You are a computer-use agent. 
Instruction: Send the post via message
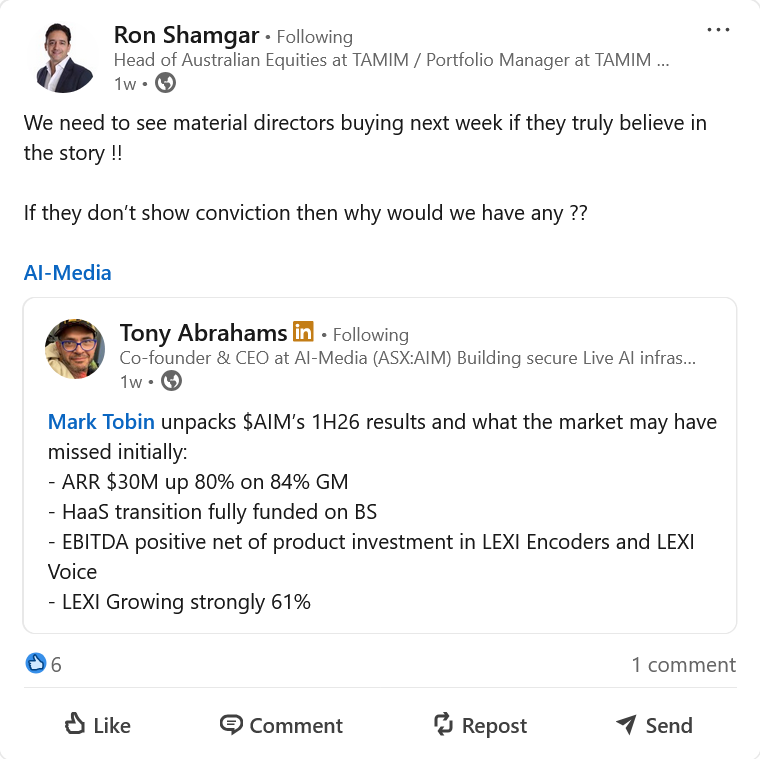(654, 725)
